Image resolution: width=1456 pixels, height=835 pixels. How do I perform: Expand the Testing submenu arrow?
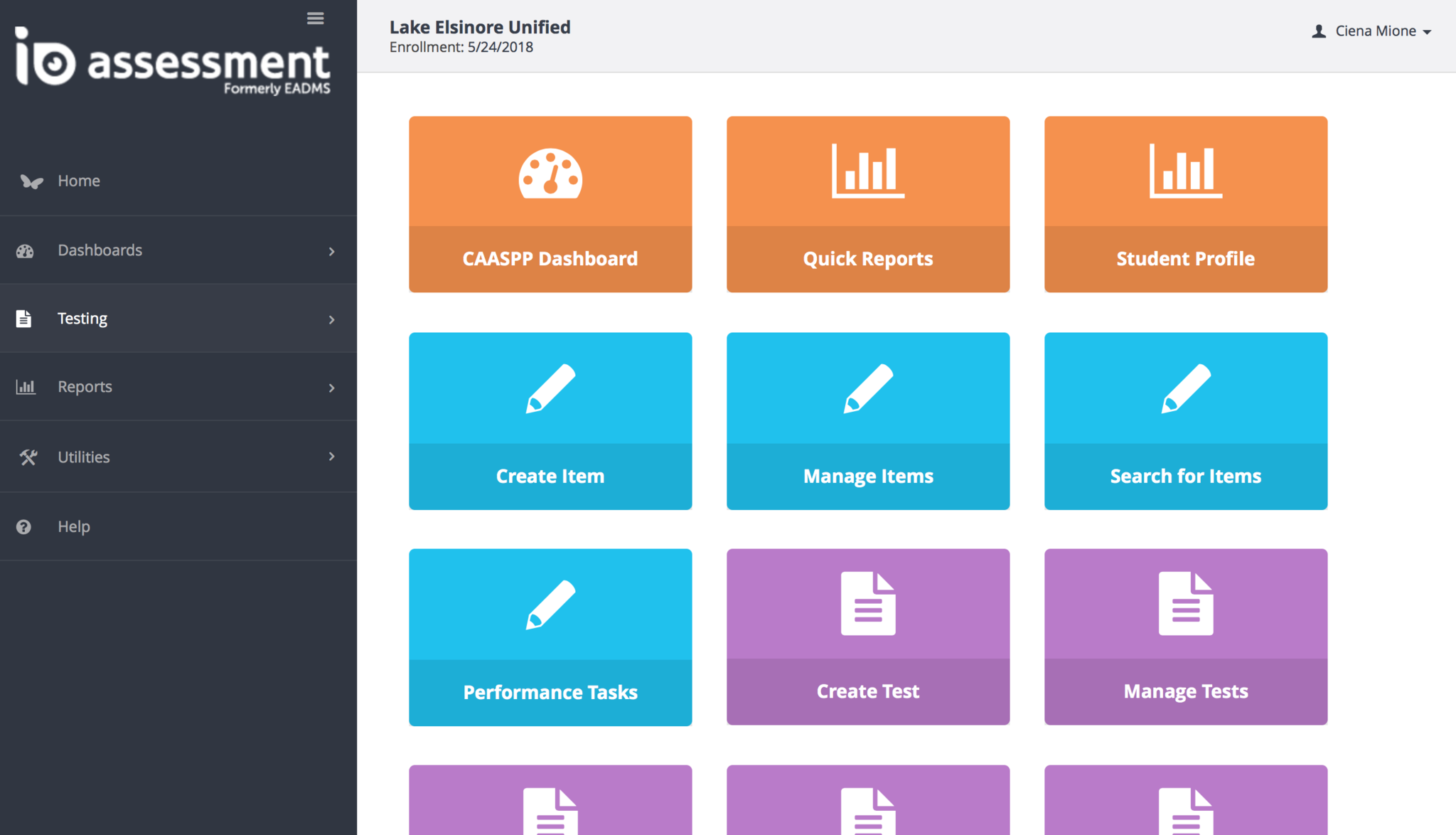click(x=331, y=319)
